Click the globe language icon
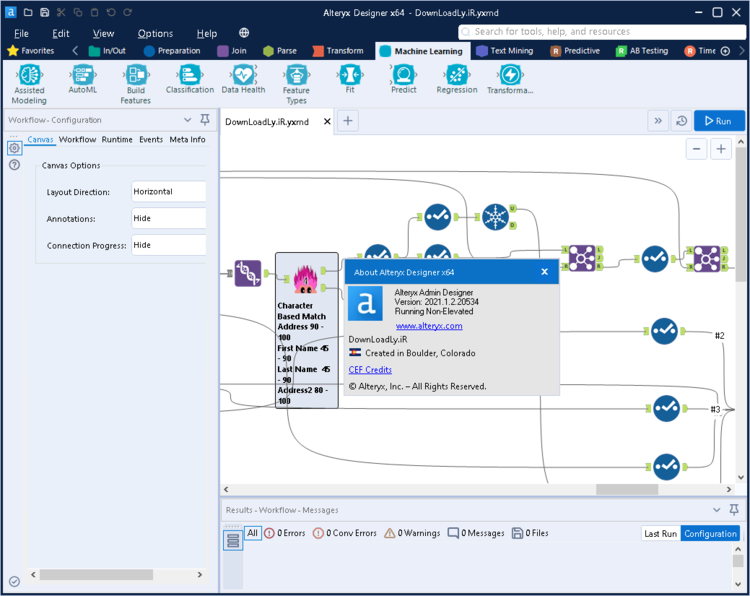 pos(244,33)
